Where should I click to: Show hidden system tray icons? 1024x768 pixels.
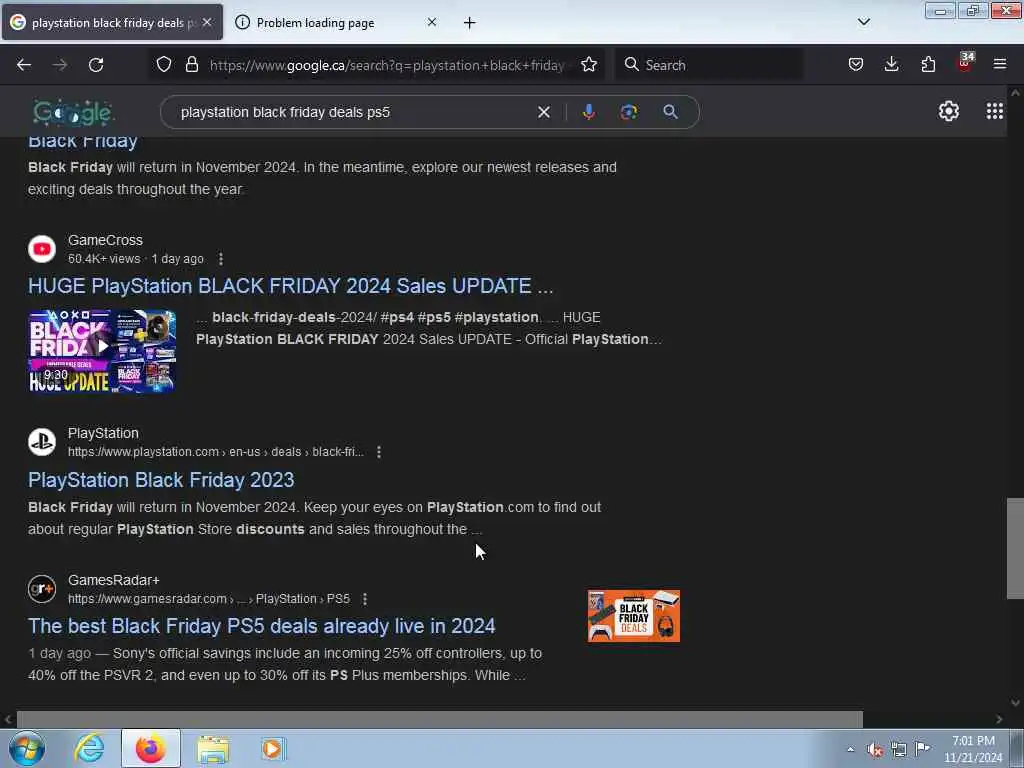[850, 749]
